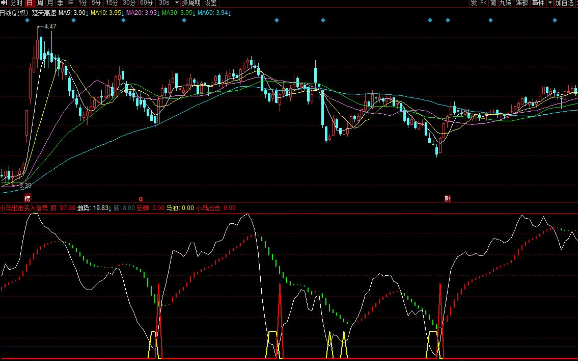Image resolution: width=578 pixels, height=361 pixels.
Task: Switch to the 周 (weekly) period tab
Action: [40, 3]
